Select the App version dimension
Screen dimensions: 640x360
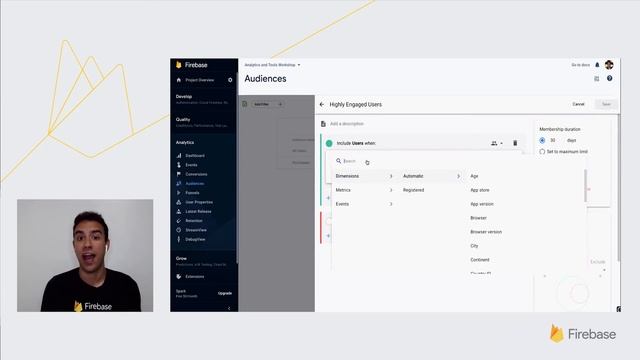pyautogui.click(x=482, y=204)
